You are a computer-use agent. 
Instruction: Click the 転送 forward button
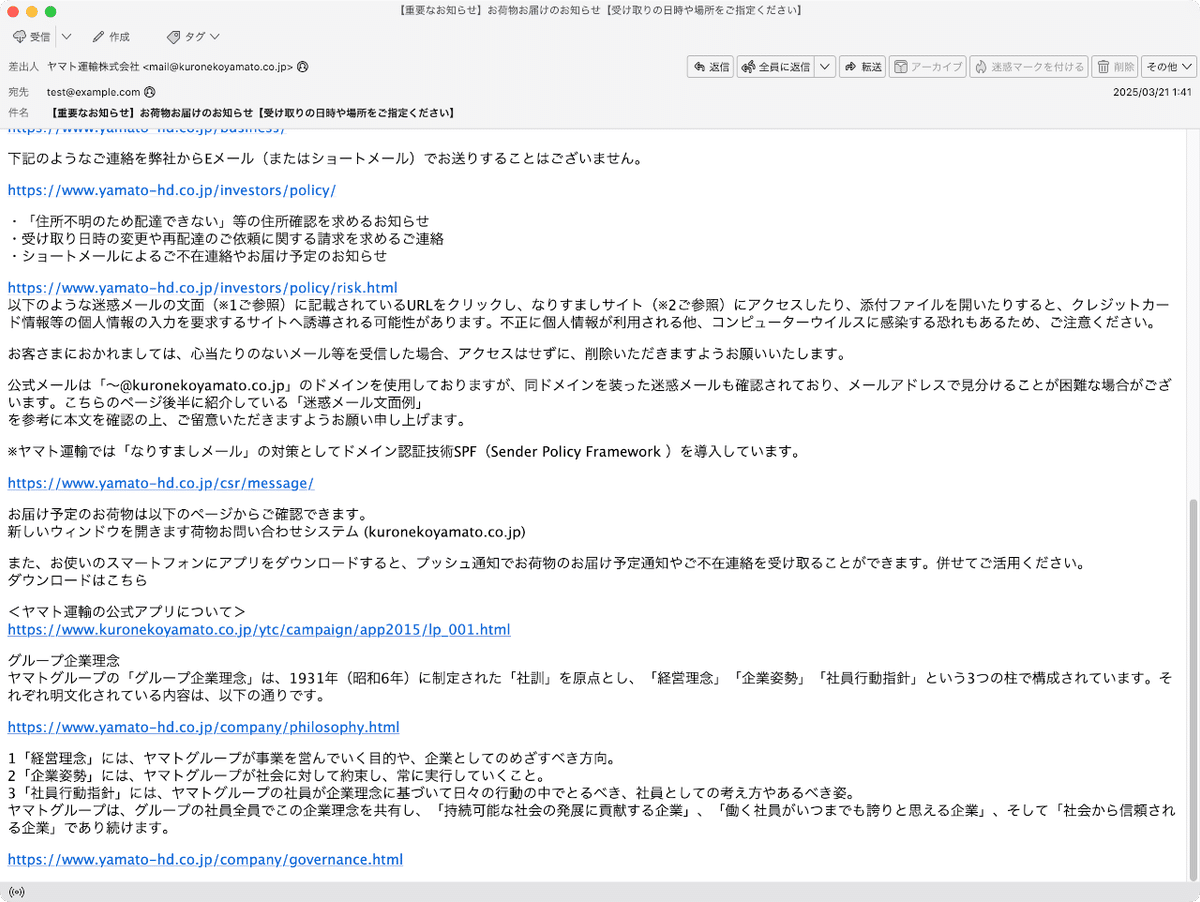(x=863, y=67)
